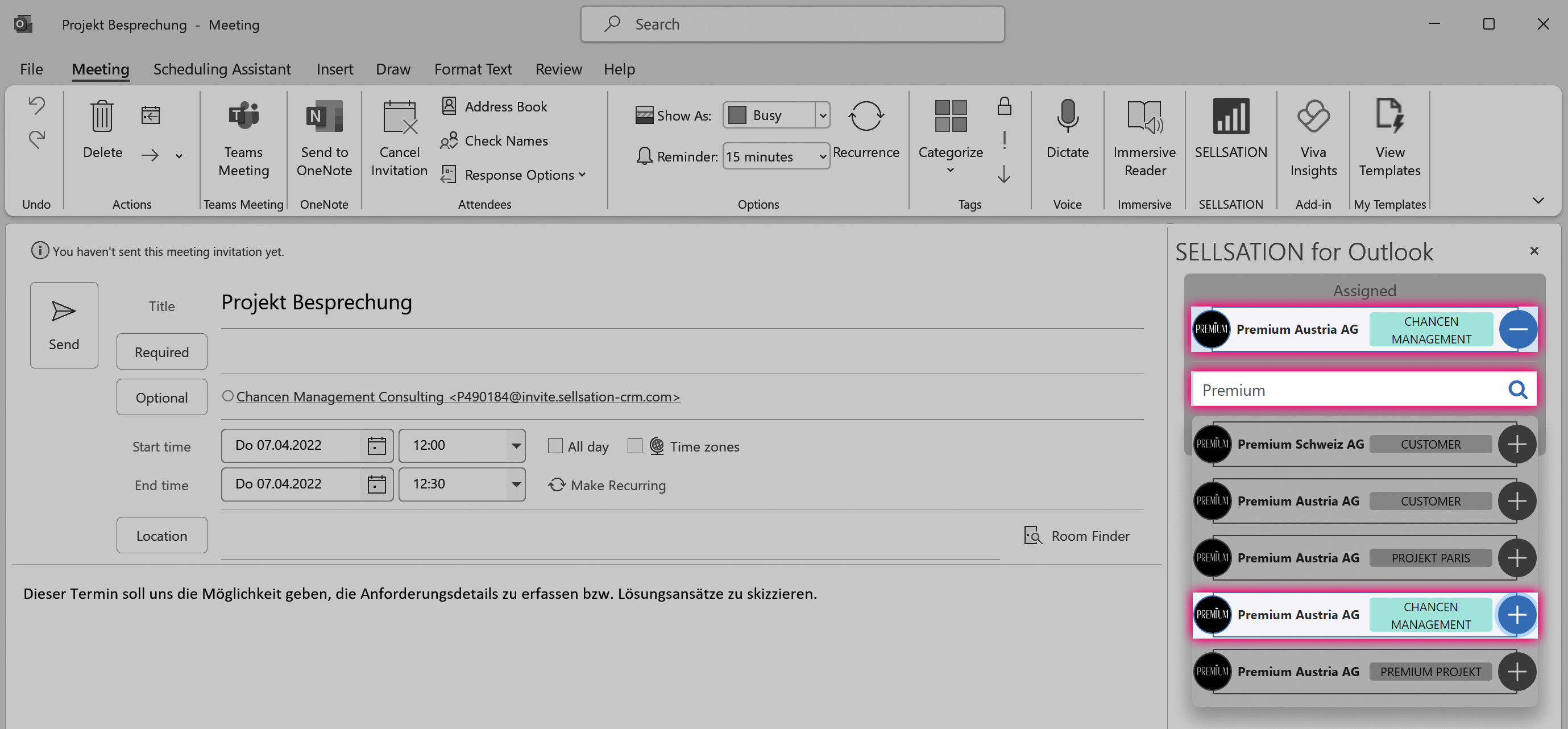Collapse the ribbon with chevron
This screenshot has height=729, width=1568.
[1538, 200]
